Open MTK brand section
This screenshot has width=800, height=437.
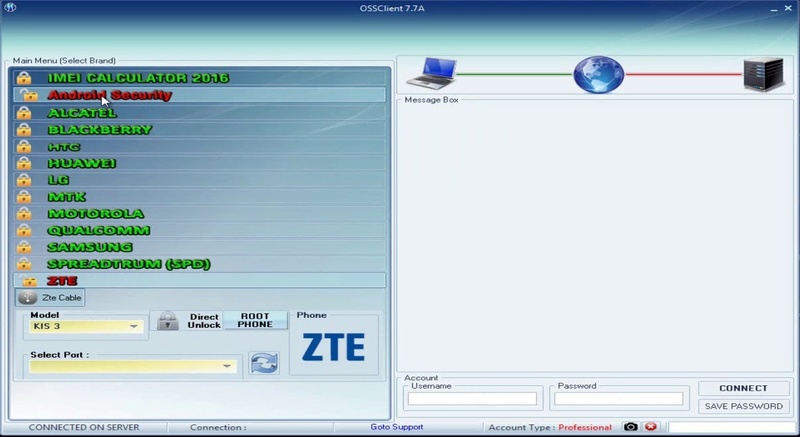[199, 197]
